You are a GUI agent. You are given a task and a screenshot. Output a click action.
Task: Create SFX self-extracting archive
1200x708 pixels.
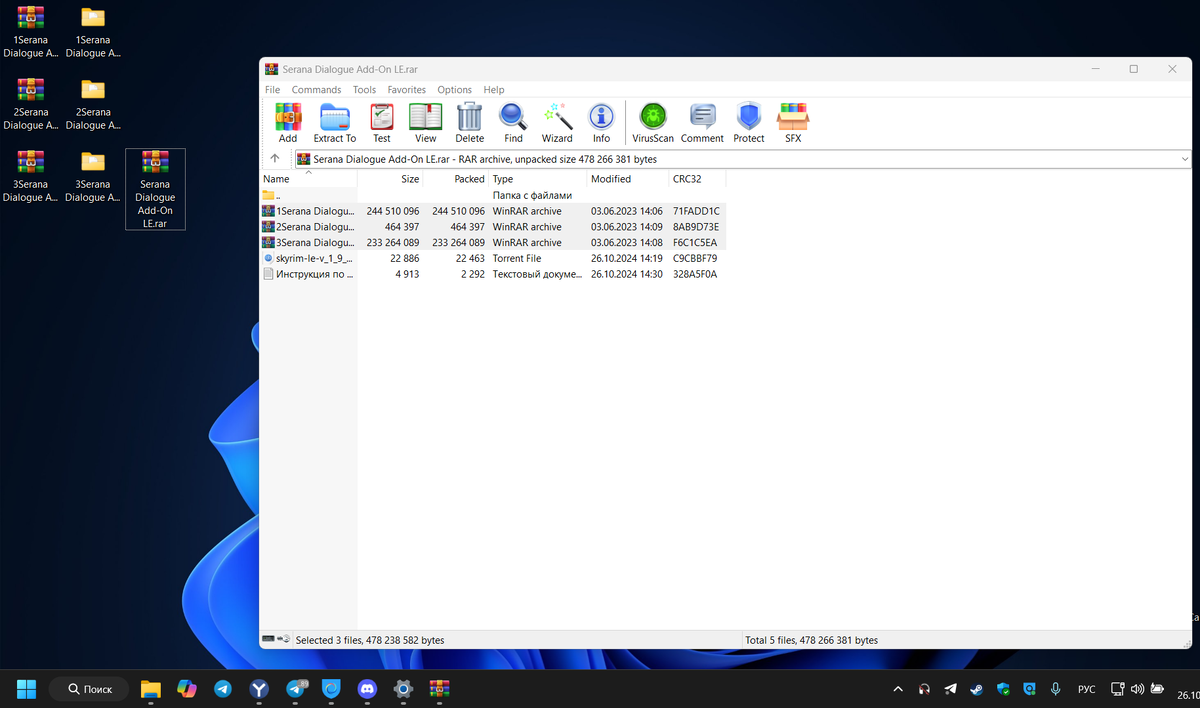[x=793, y=122]
